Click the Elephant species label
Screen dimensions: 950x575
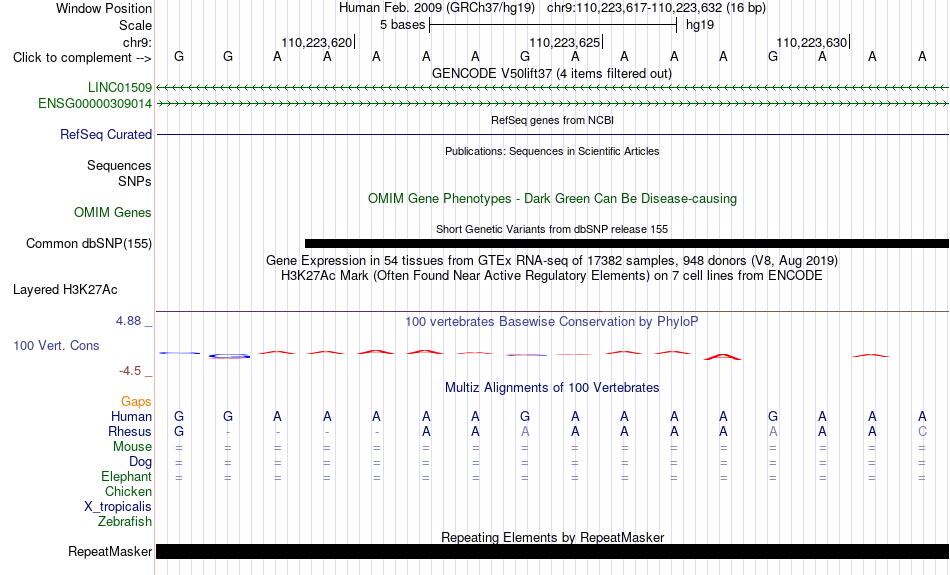point(127,476)
